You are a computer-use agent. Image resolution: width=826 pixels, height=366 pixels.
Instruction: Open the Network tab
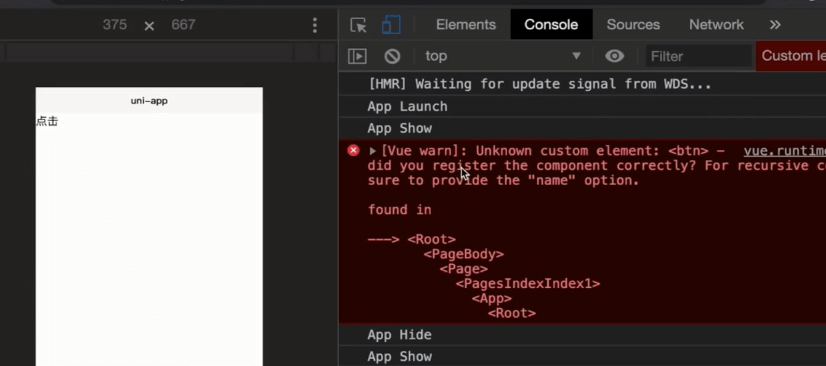[716, 25]
